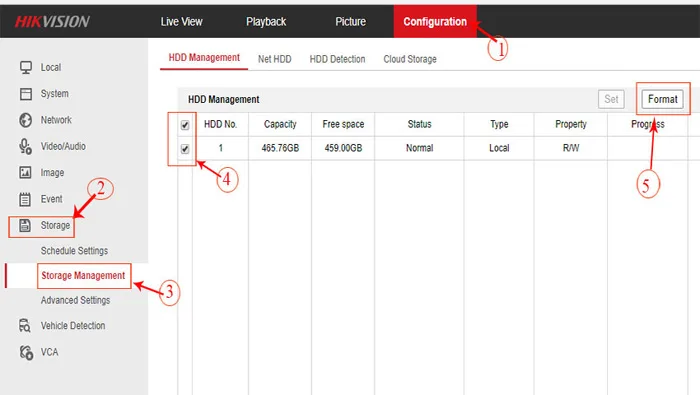Click the VCA icon
The height and width of the screenshot is (395, 700).
click(26, 352)
